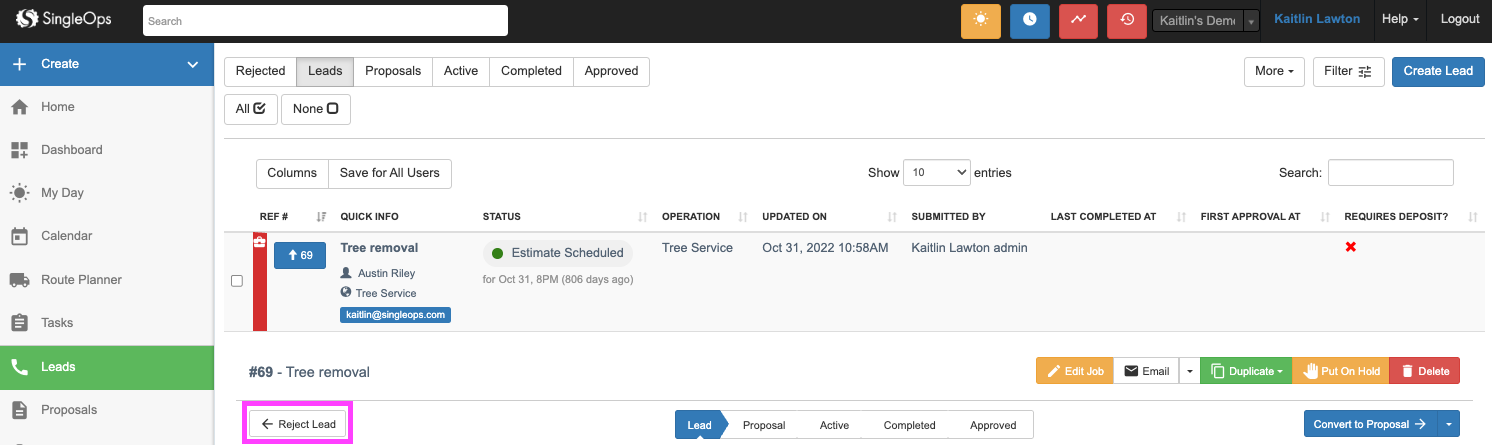
Task: Deselect rows with None button
Action: 315,109
